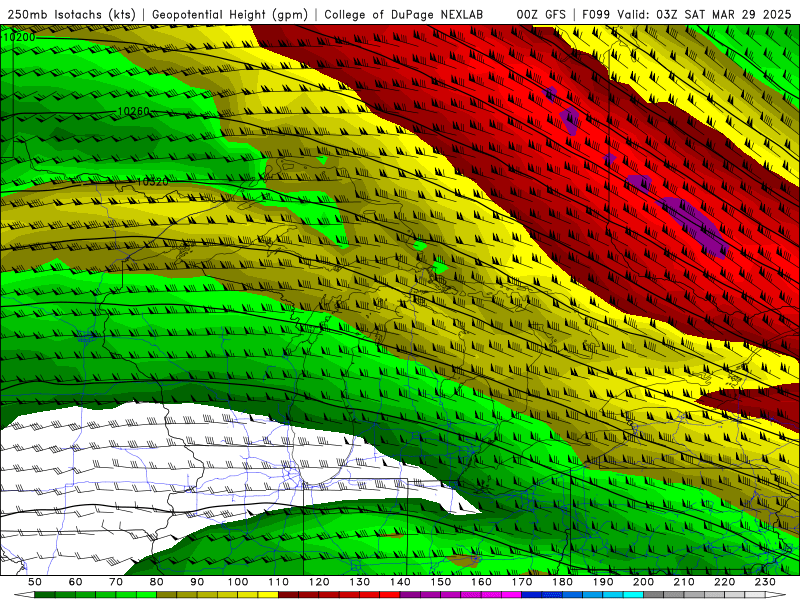The height and width of the screenshot is (600, 800).
Task: Click the dark maroon swatch right of 110
Action: click(289, 595)
